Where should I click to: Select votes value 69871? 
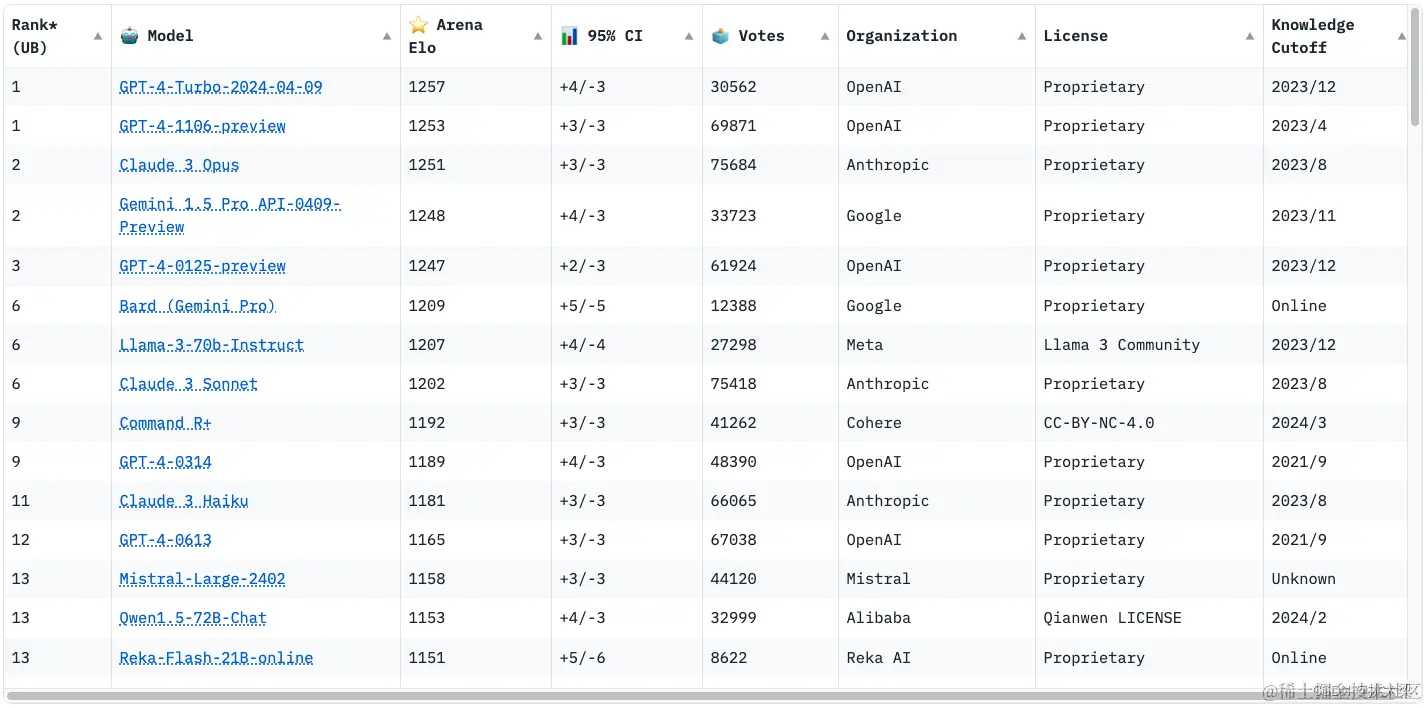point(734,126)
